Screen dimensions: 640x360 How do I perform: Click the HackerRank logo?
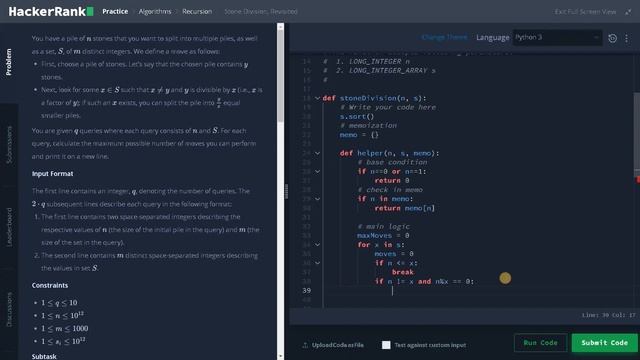tap(51, 11)
